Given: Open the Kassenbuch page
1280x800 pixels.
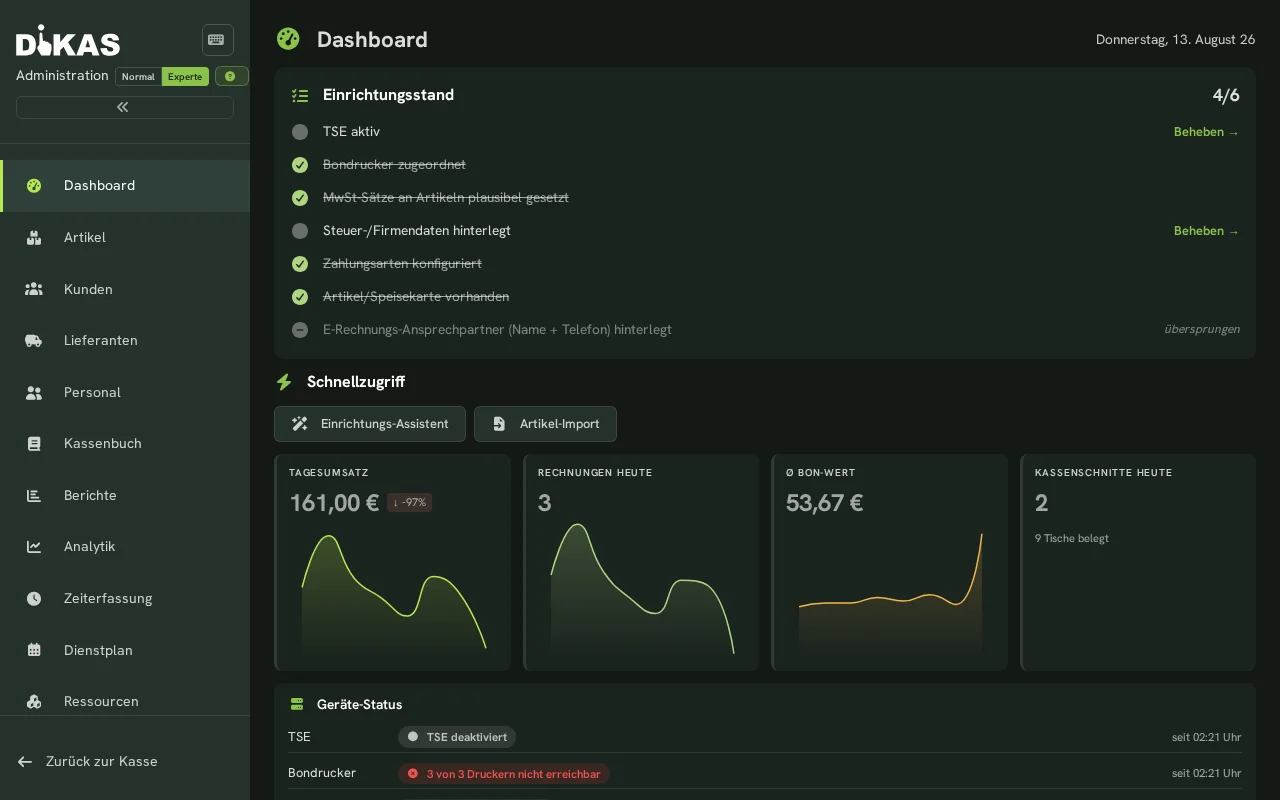Looking at the screenshot, I should pos(125,443).
